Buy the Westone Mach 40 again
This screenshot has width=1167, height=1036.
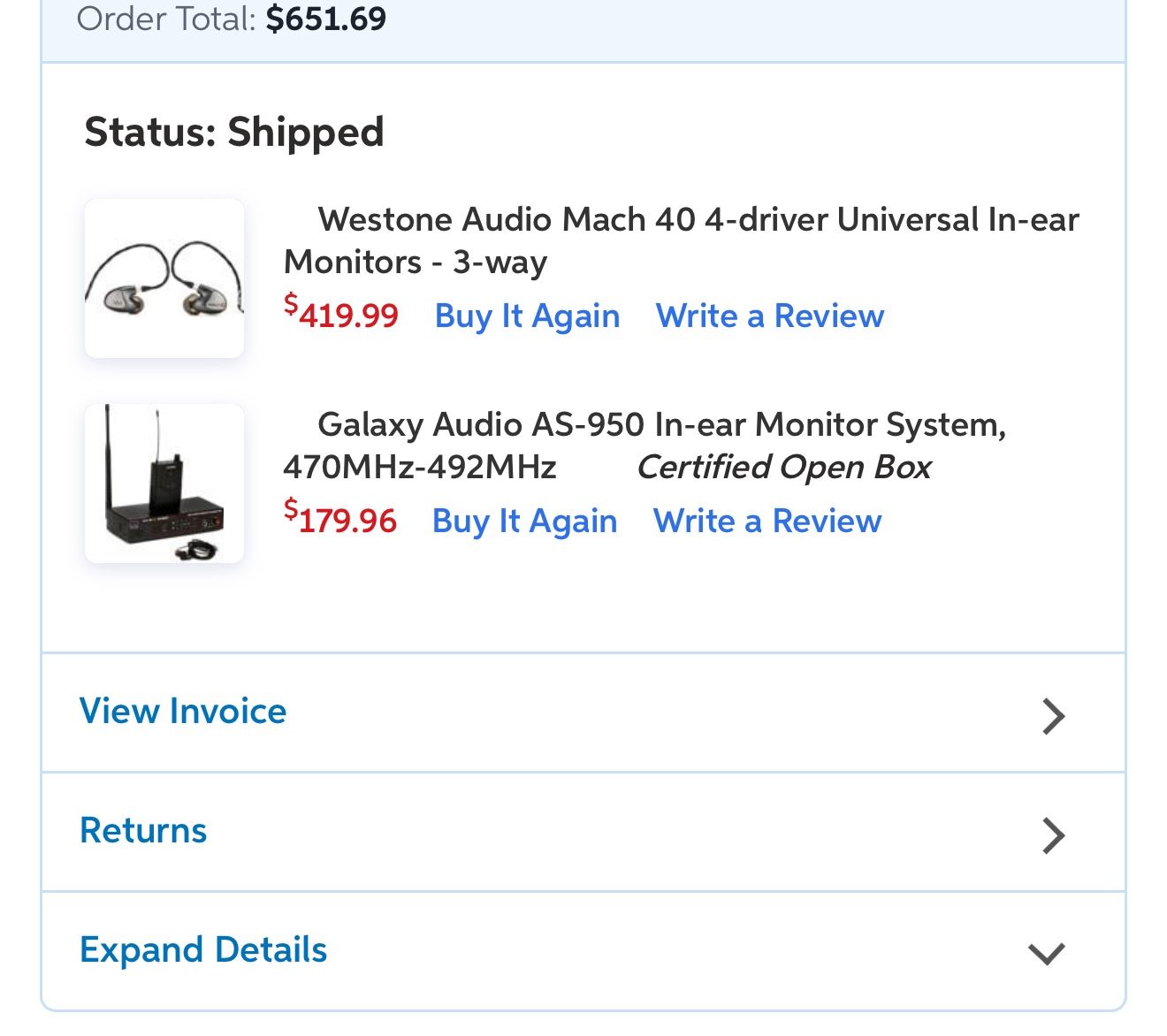point(527,316)
